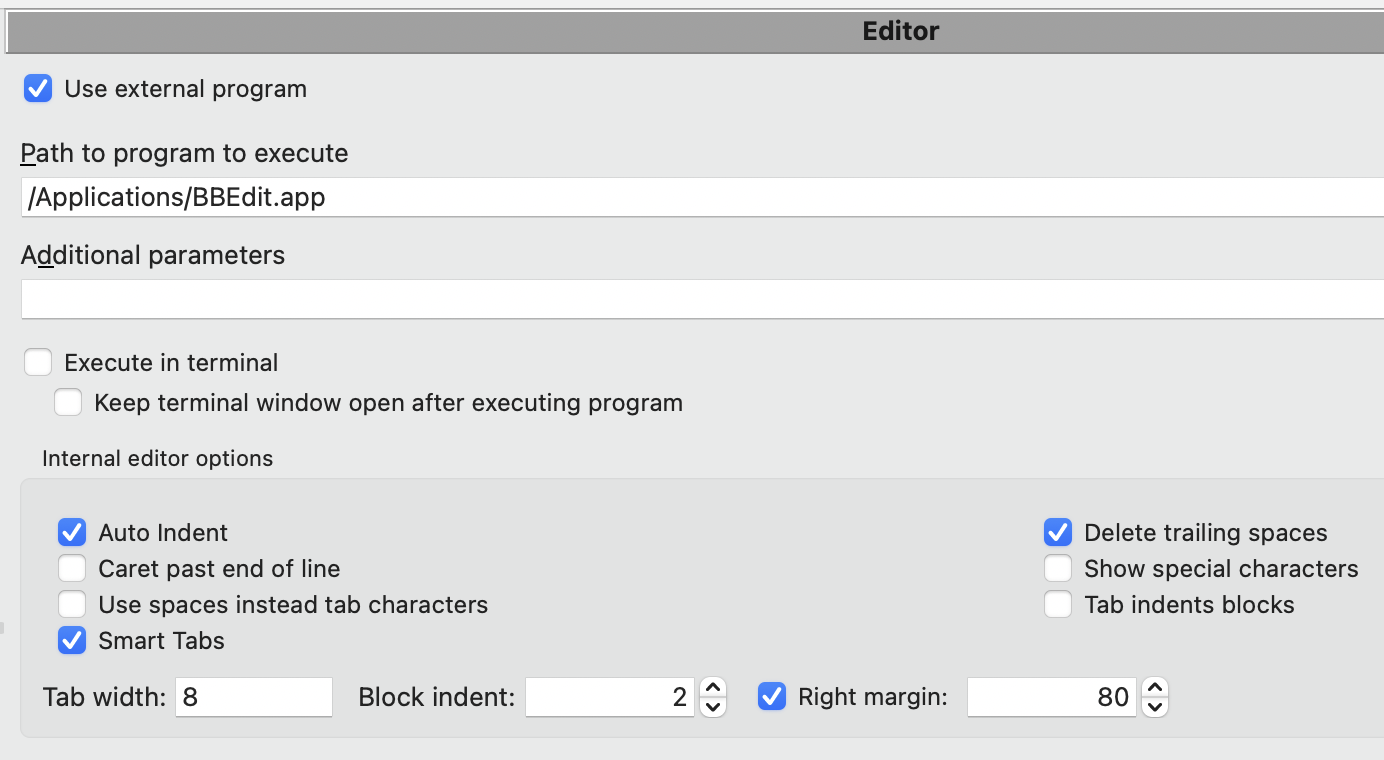Check Keep terminal window open after executing program

[x=67, y=402]
